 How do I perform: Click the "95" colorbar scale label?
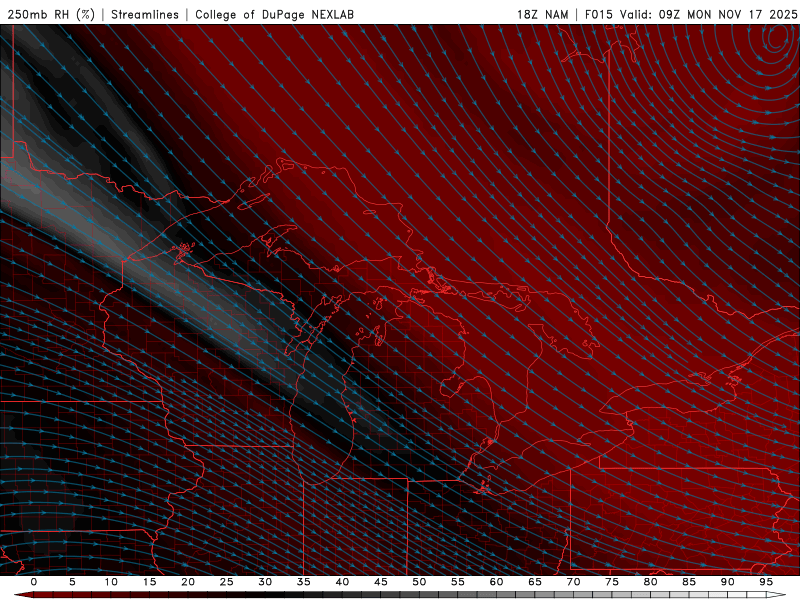click(766, 582)
